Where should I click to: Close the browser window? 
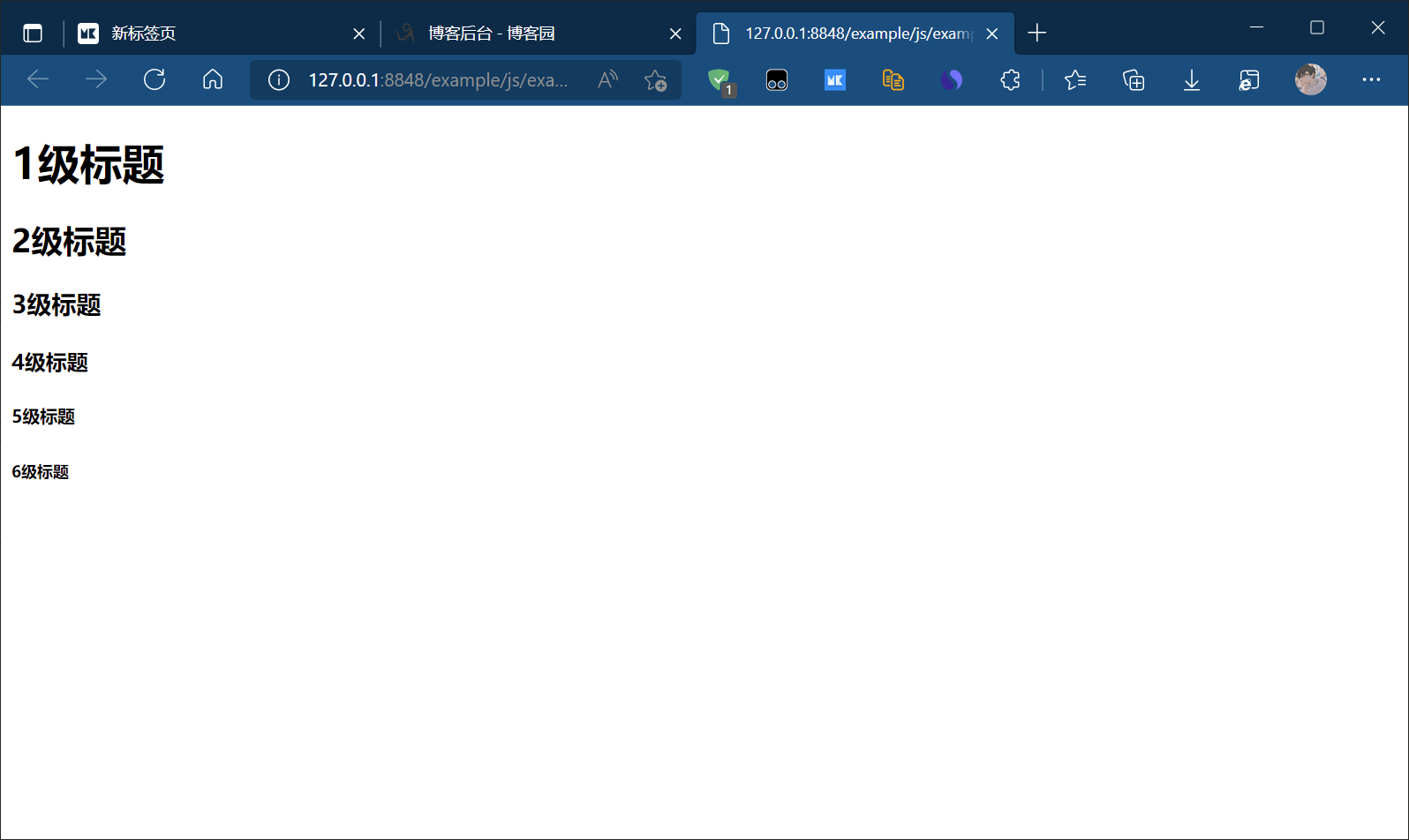click(1378, 27)
